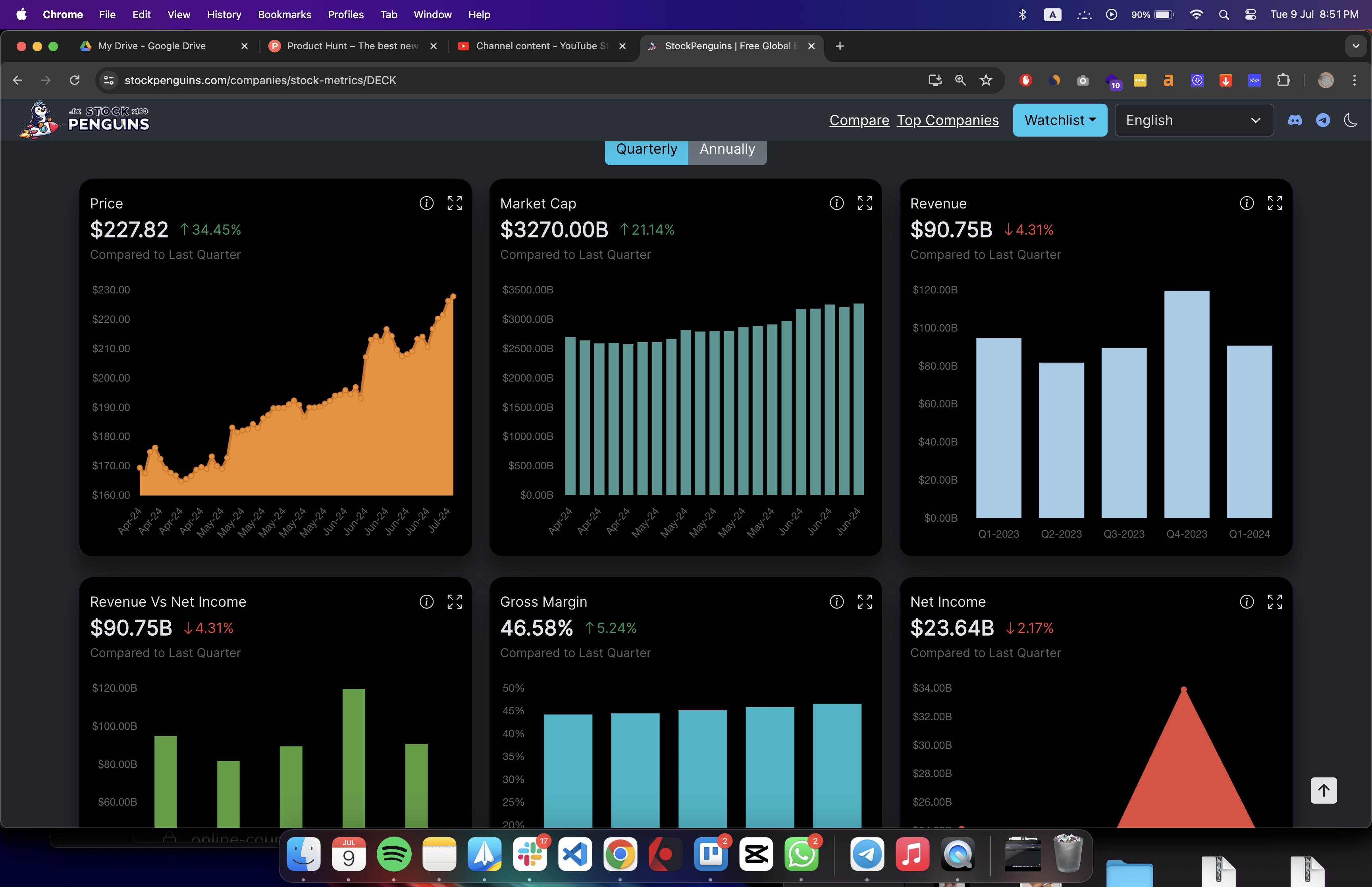Image resolution: width=1372 pixels, height=887 pixels.
Task: Open WhatsApp from the Dock
Action: [802, 854]
